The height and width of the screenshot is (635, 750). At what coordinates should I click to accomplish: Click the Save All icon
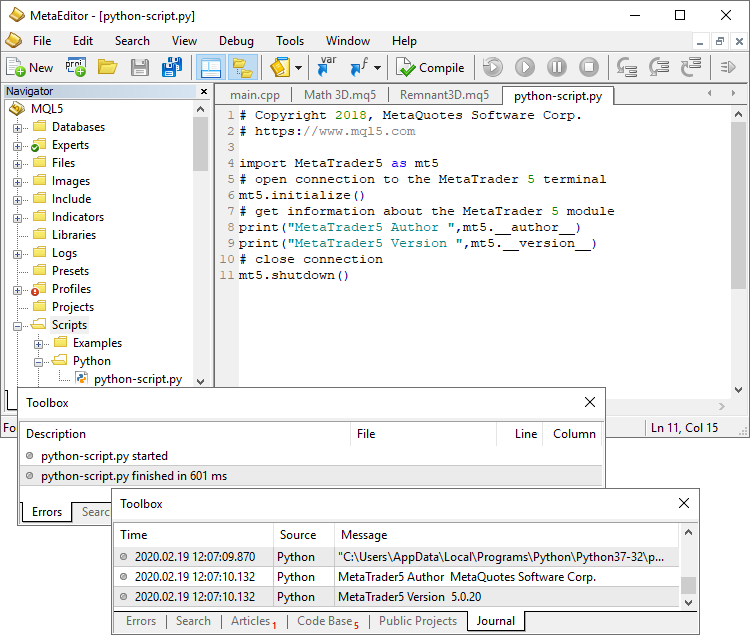(x=172, y=68)
